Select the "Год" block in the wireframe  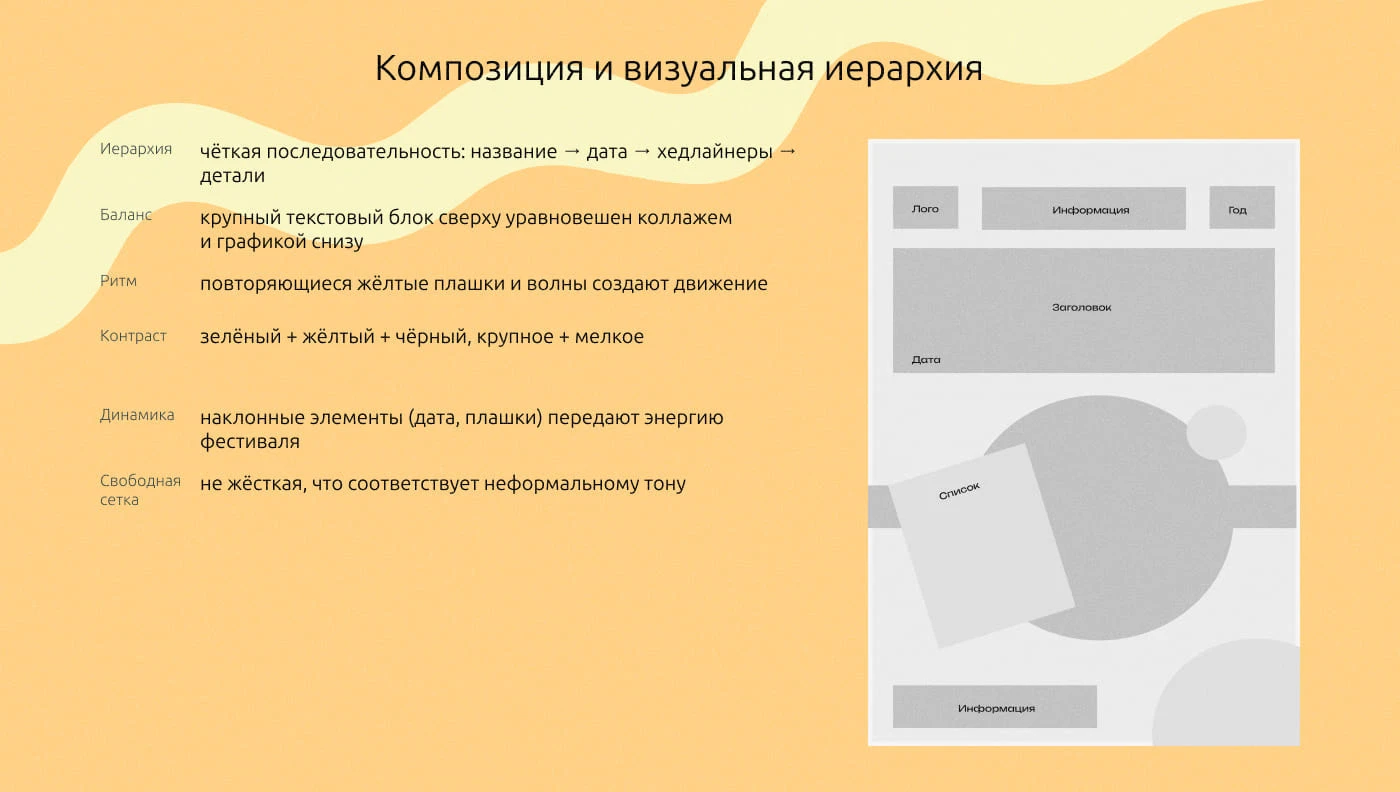(1242, 208)
